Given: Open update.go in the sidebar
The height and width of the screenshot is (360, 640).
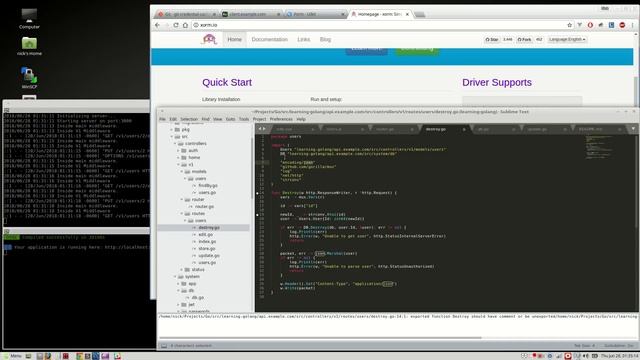Looking at the screenshot, I should pyautogui.click(x=209, y=256).
